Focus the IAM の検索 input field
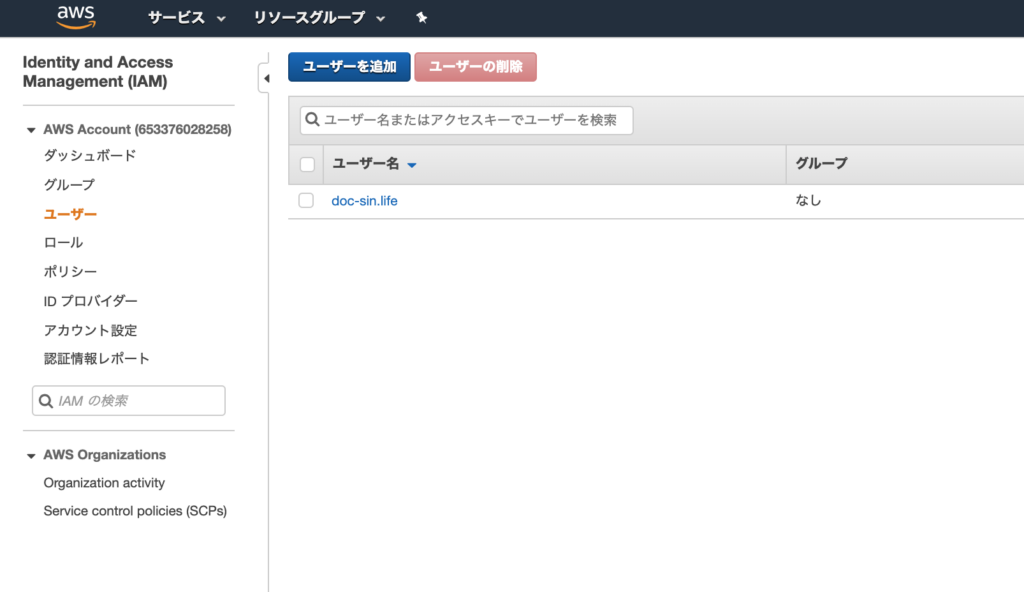The image size is (1024, 592). point(129,401)
